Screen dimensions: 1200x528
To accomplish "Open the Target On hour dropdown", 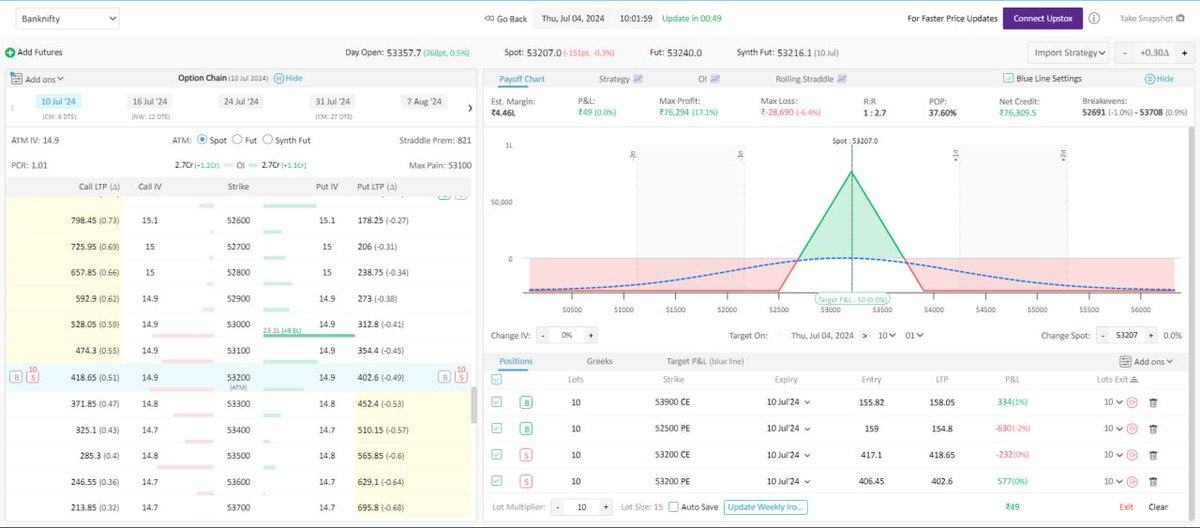I will (x=887, y=336).
